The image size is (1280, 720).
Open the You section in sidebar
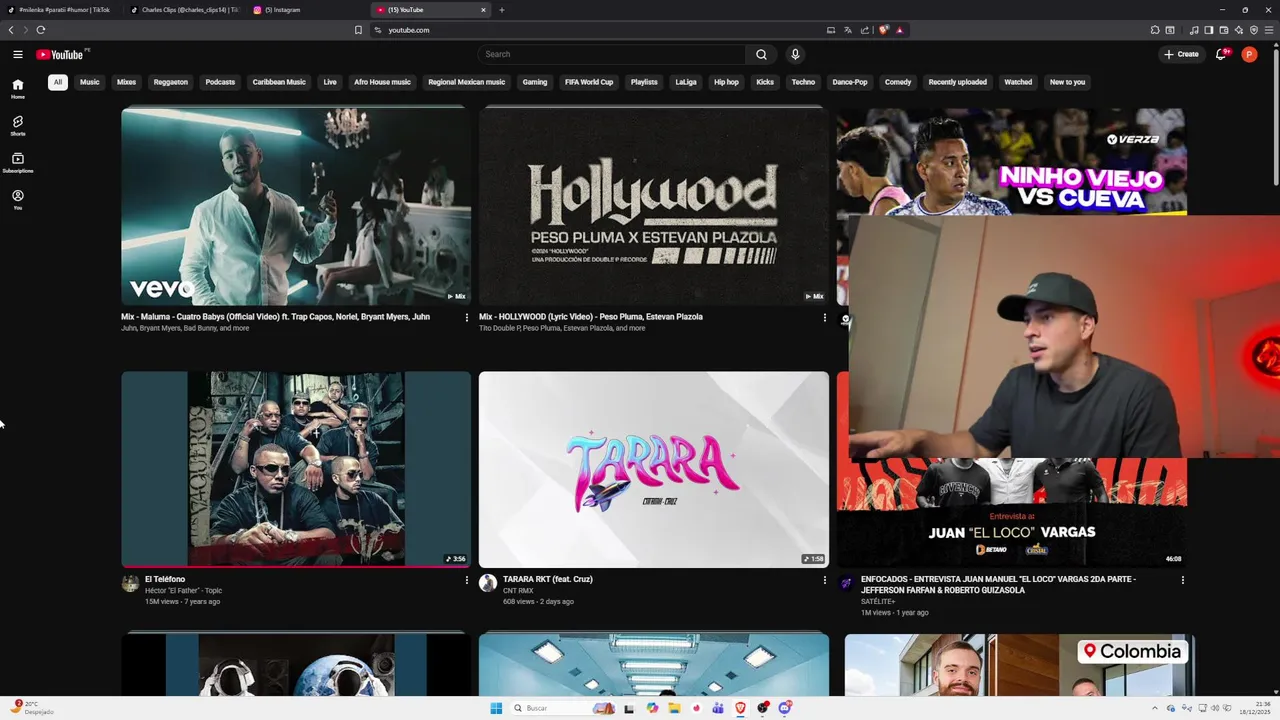click(18, 199)
